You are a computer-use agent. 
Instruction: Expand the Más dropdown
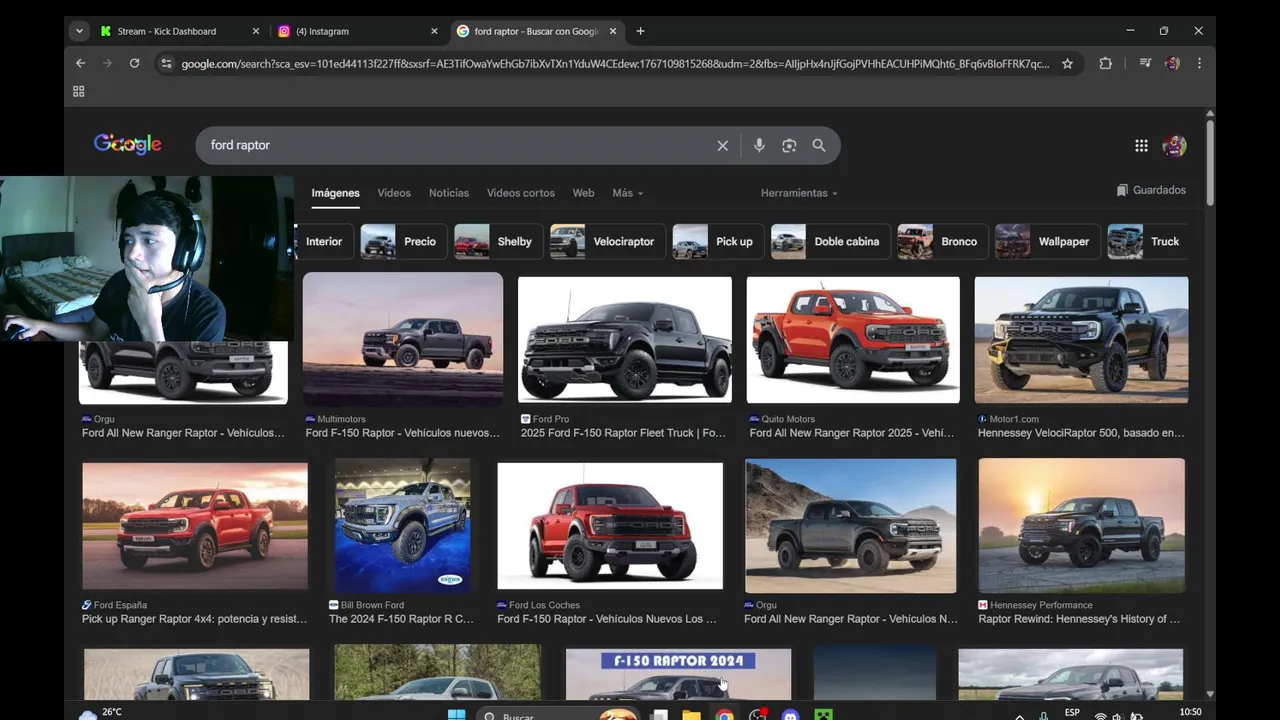pos(628,193)
